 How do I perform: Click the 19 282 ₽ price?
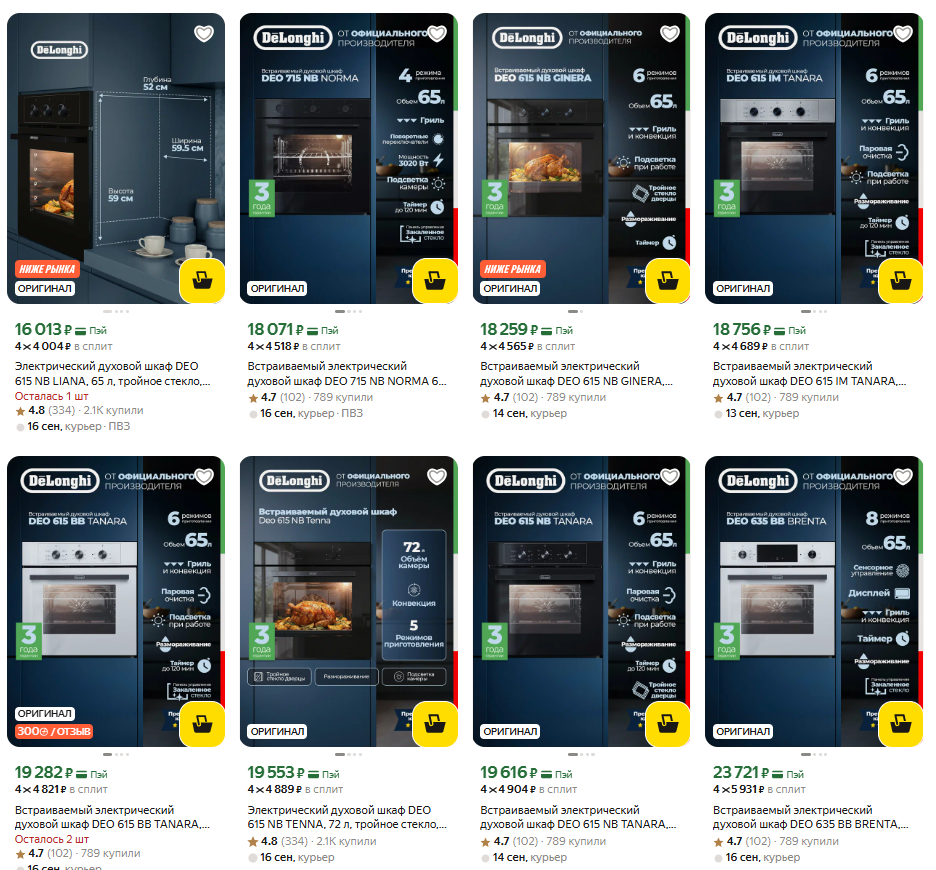pos(44,773)
